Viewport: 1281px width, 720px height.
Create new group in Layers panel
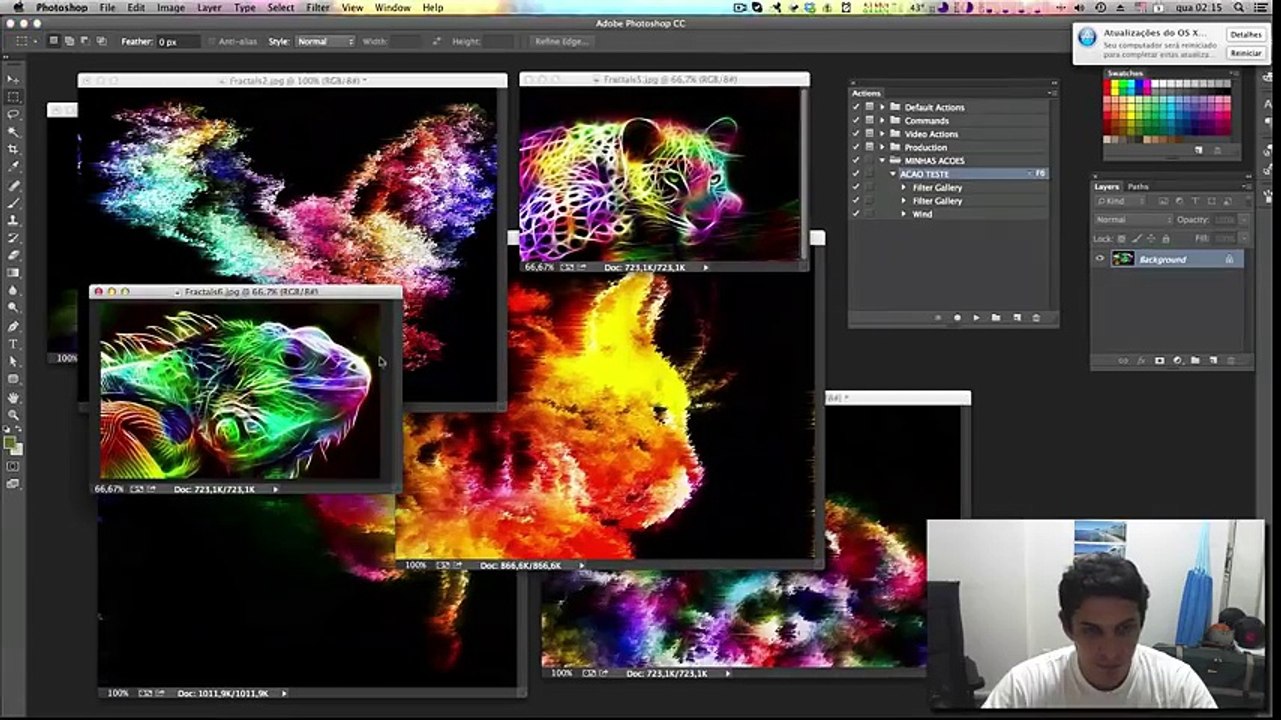point(1195,360)
